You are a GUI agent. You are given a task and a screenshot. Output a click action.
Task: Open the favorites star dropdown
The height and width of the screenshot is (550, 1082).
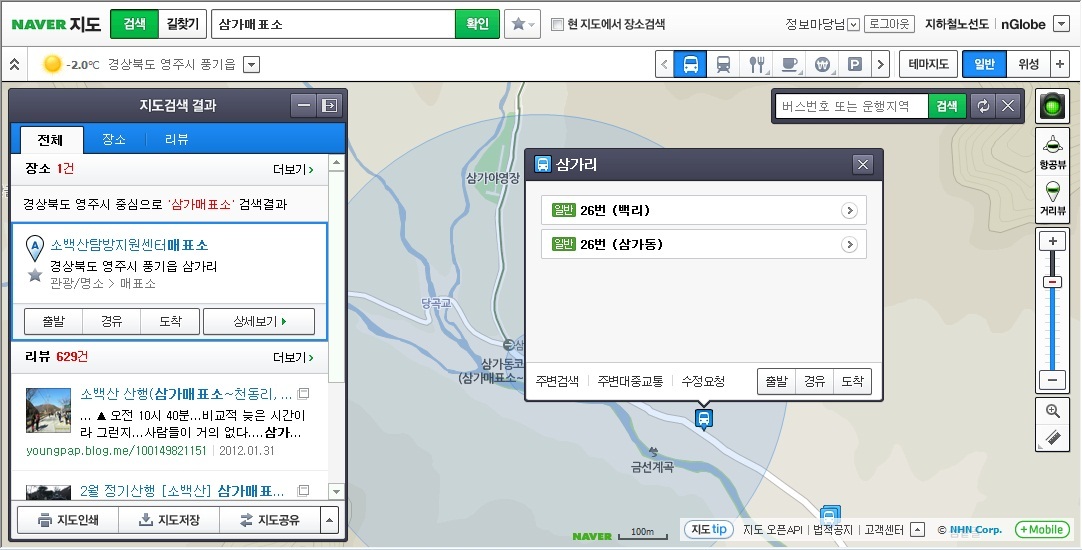[522, 24]
